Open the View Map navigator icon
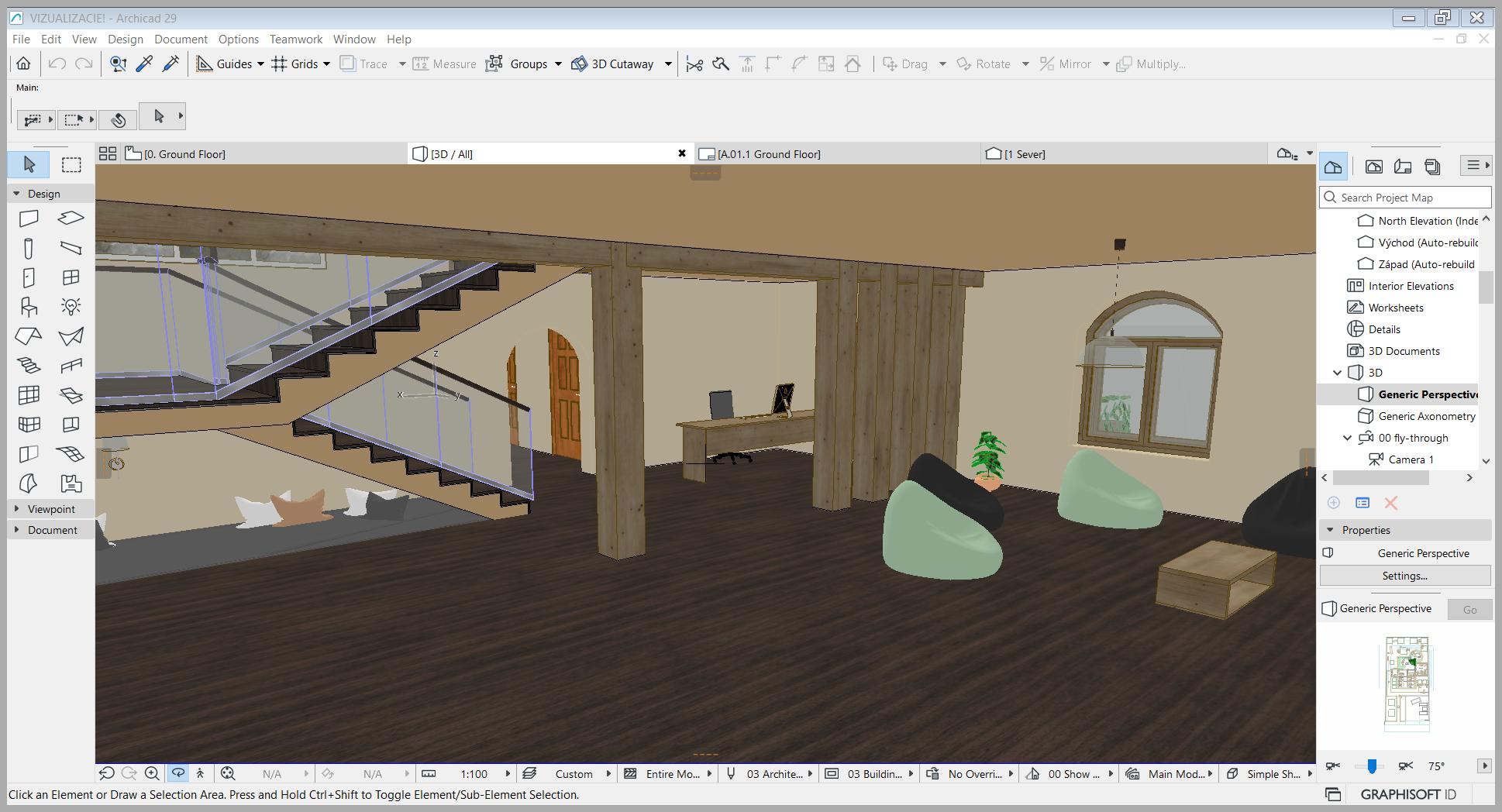The image size is (1502, 812). click(x=1373, y=166)
